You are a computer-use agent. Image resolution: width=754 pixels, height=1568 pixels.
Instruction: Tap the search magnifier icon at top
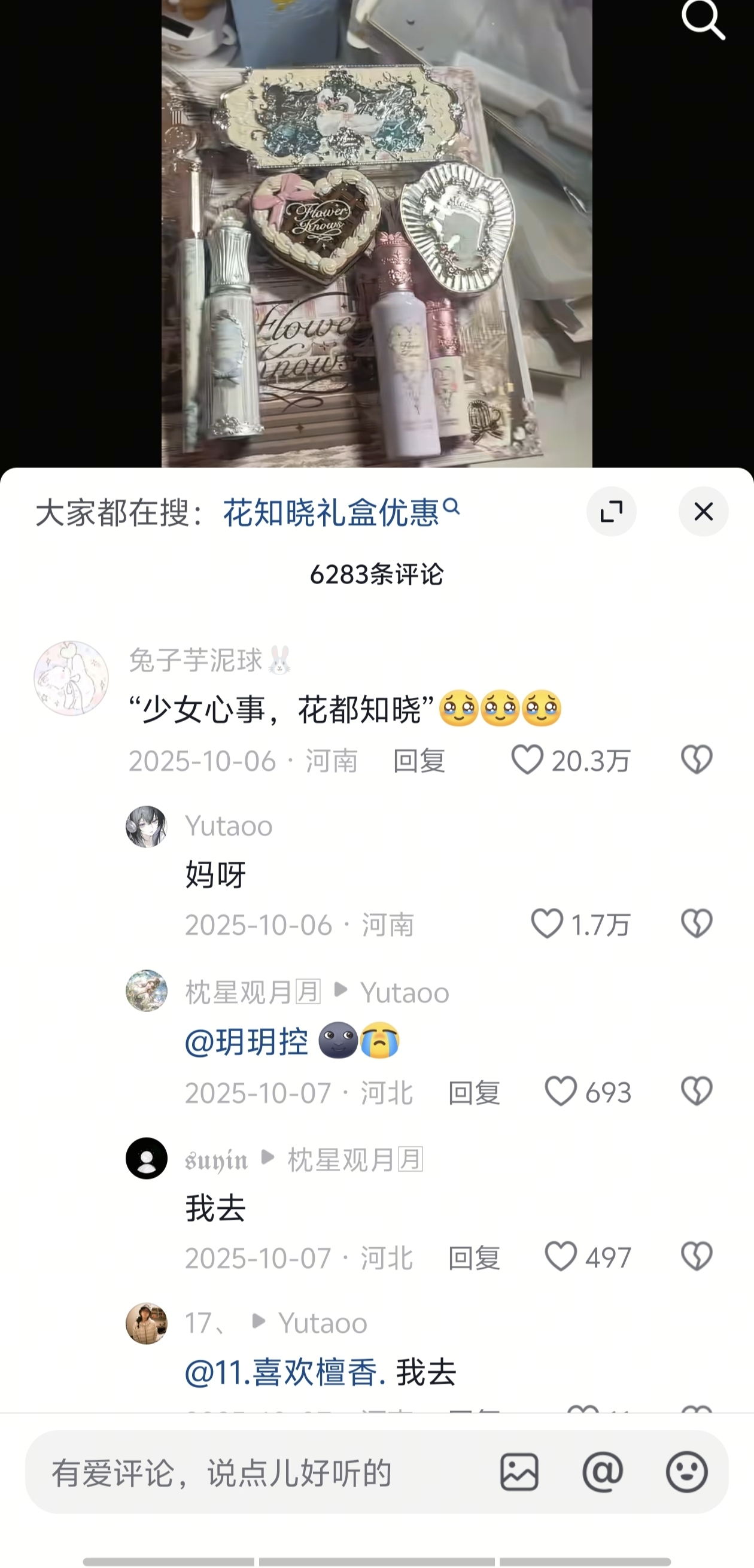click(x=703, y=19)
